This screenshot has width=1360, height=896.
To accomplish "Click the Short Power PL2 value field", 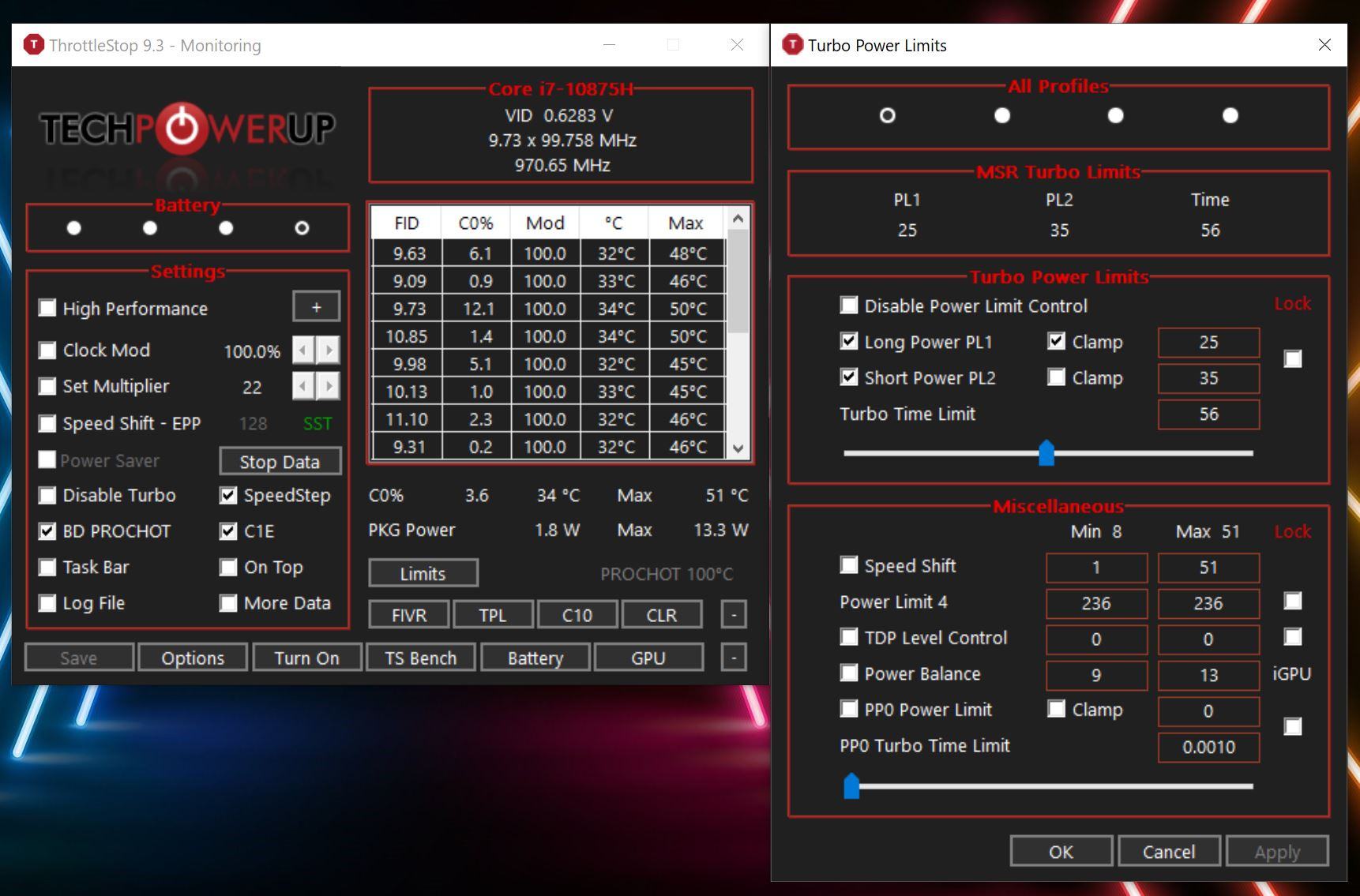I will tap(1208, 378).
